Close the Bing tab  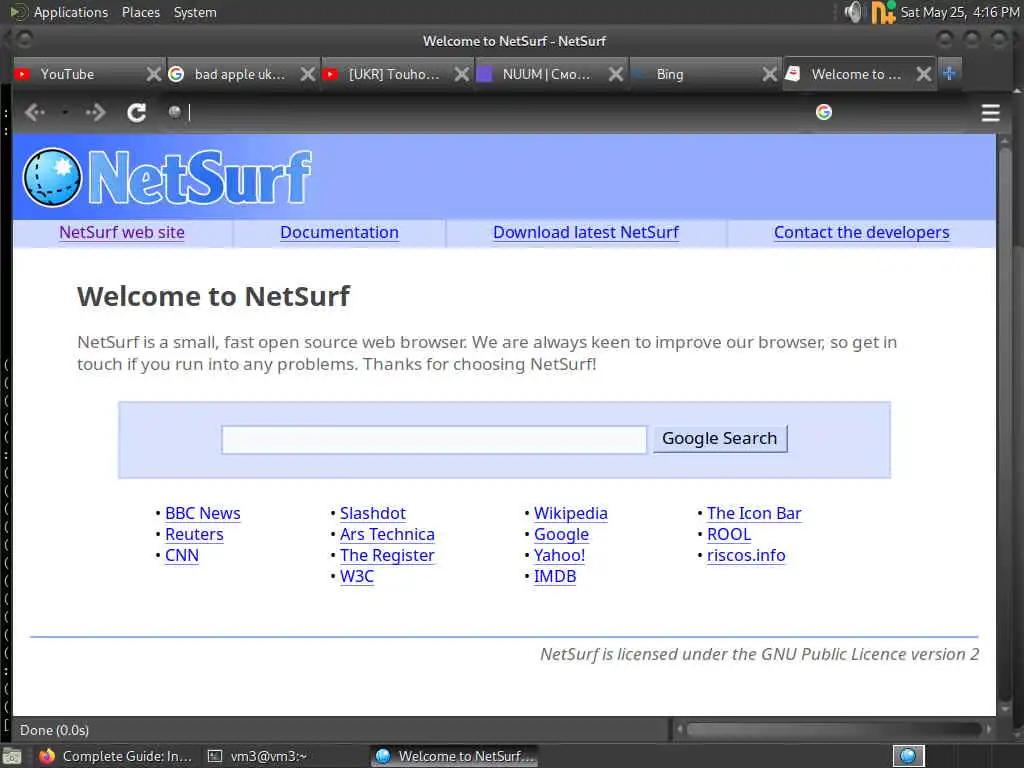point(770,74)
